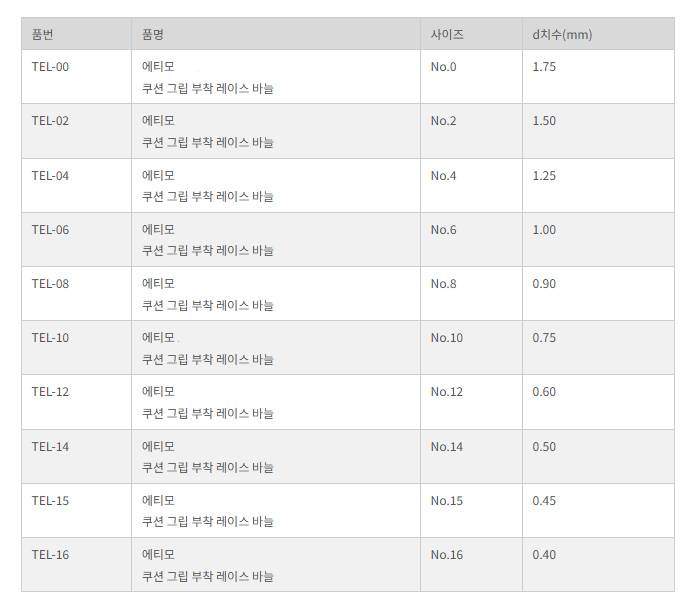Click the No.0 size cell
The width and height of the screenshot is (697, 616).
[x=471, y=76]
